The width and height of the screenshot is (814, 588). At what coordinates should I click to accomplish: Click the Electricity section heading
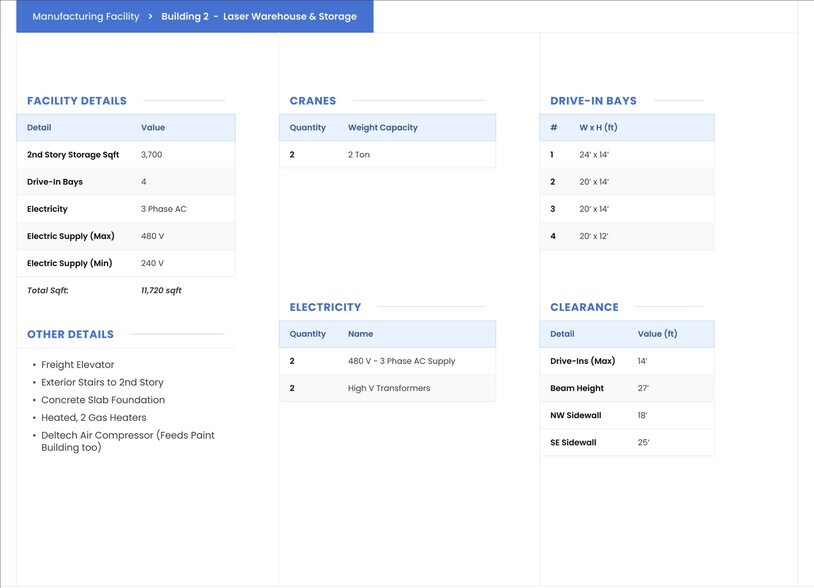(x=325, y=307)
